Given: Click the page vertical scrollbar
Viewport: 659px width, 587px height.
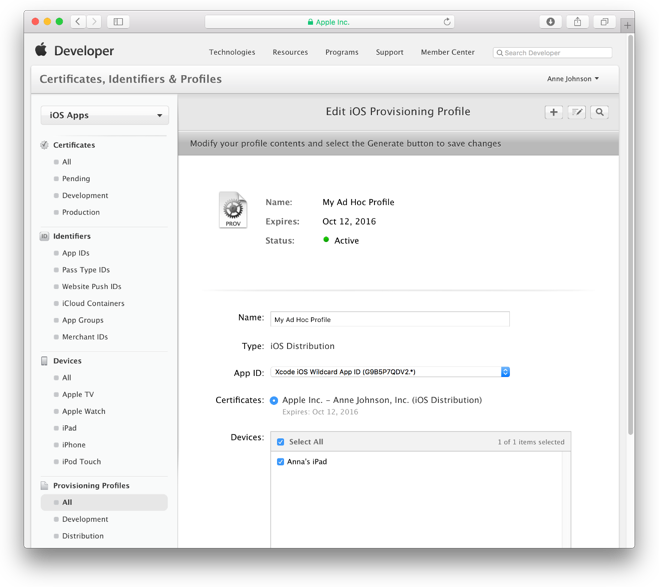Looking at the screenshot, I should click(630, 235).
